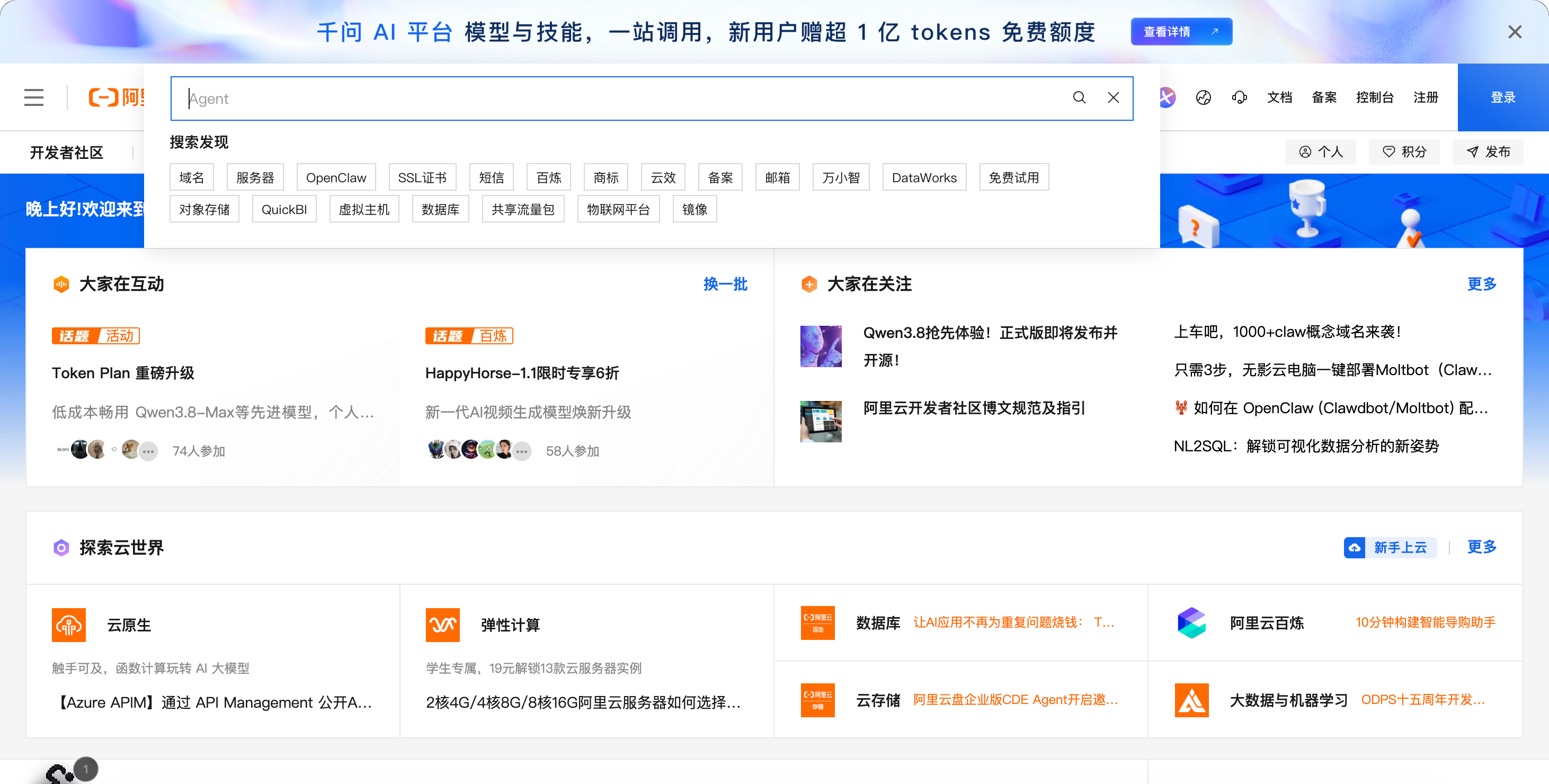Open the hamburger menu icon
The height and width of the screenshot is (784, 1549).
[34, 97]
